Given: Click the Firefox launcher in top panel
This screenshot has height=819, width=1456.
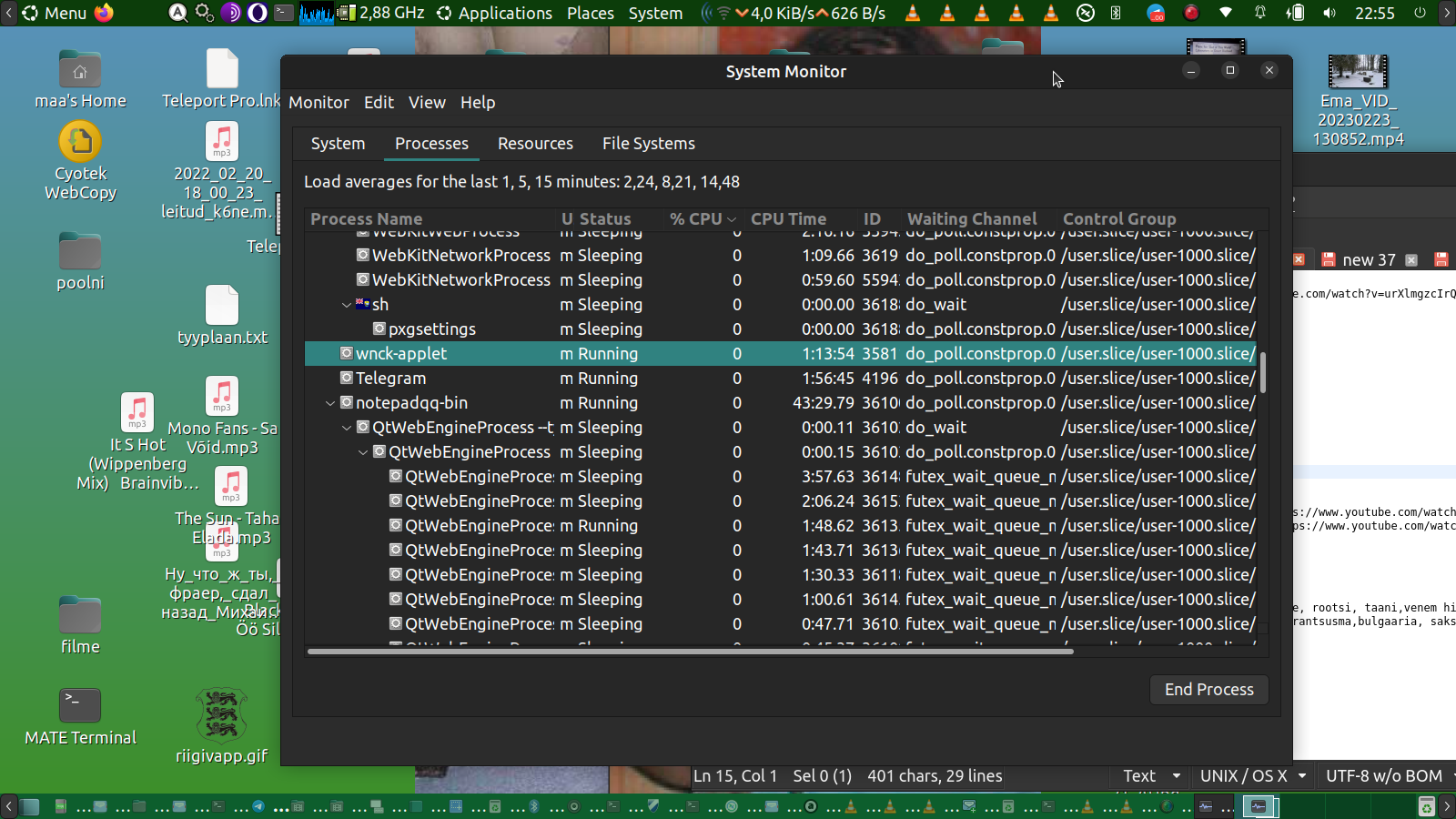Looking at the screenshot, I should 105,13.
